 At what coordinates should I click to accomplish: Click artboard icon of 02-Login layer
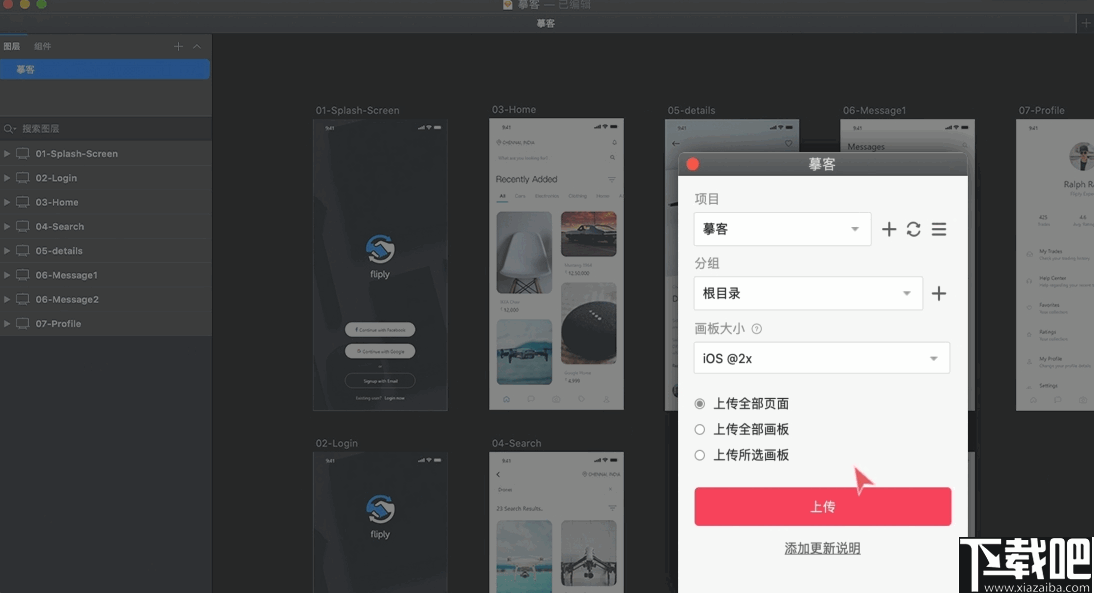(22, 178)
